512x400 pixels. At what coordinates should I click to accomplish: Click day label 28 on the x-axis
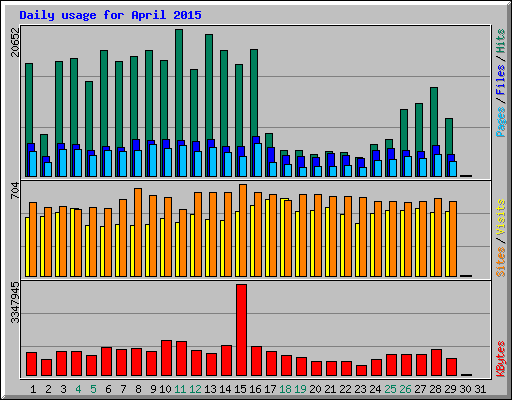point(436,389)
